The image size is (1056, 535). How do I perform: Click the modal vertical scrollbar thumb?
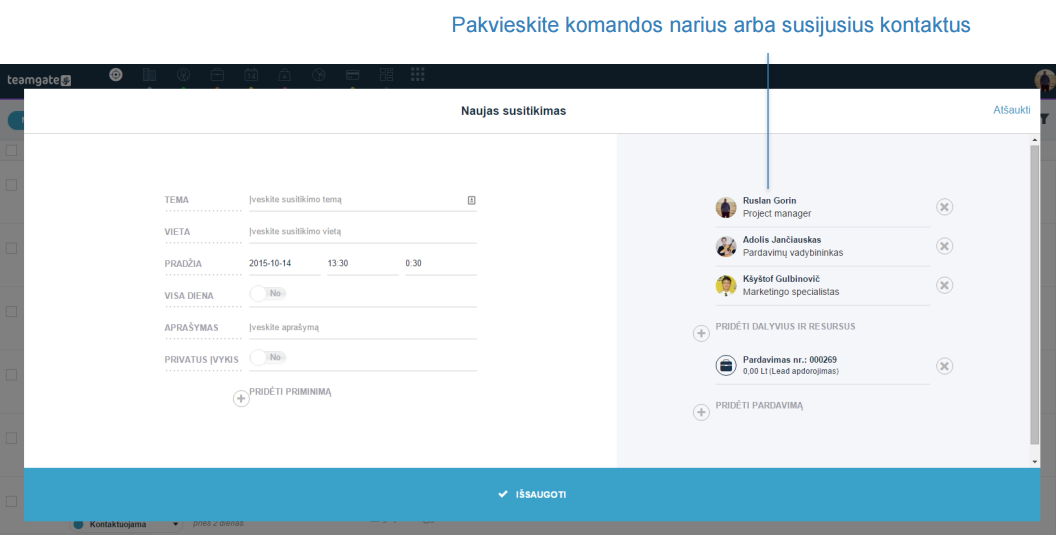(1035, 294)
